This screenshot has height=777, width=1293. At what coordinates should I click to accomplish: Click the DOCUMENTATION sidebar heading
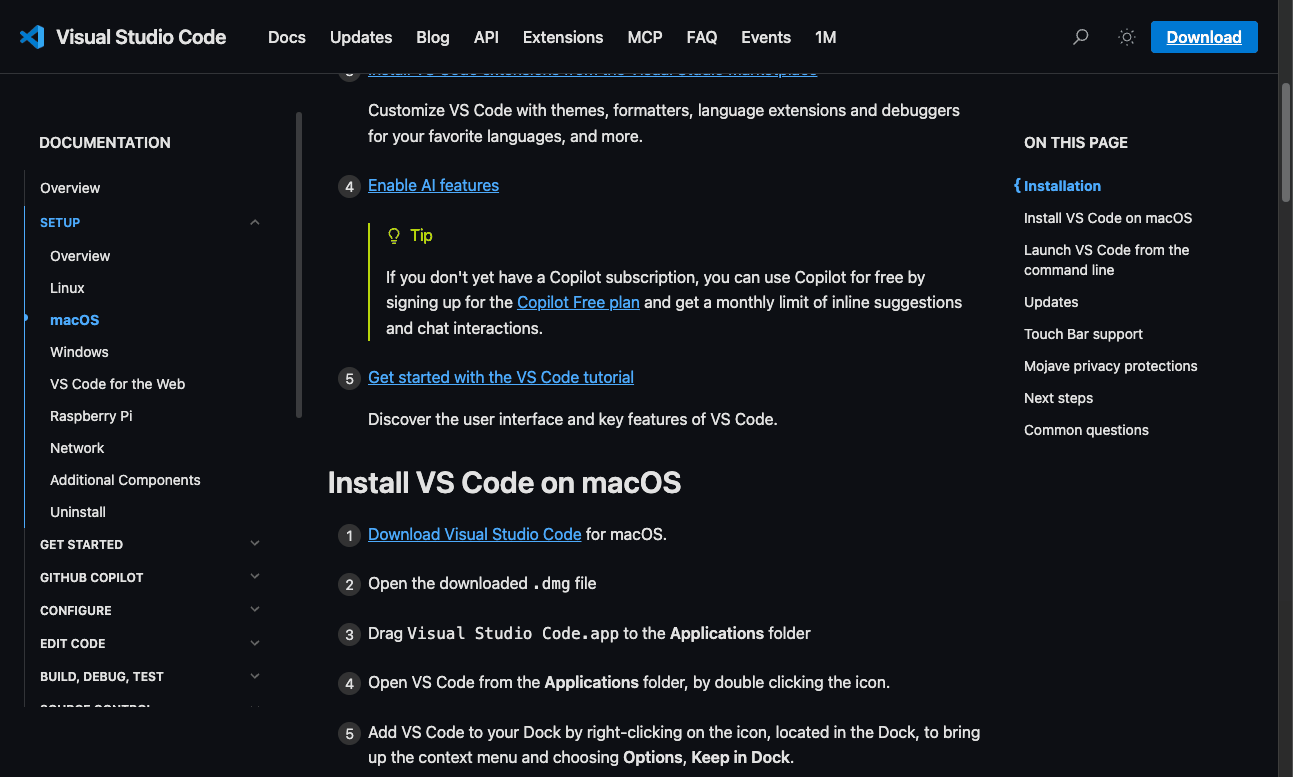pos(105,143)
